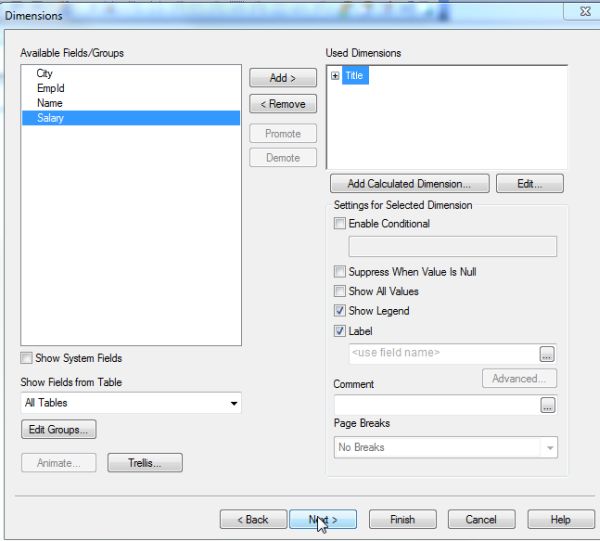Click the Animate... button
Viewport: 600px width, 541px height.
[x=59, y=463]
